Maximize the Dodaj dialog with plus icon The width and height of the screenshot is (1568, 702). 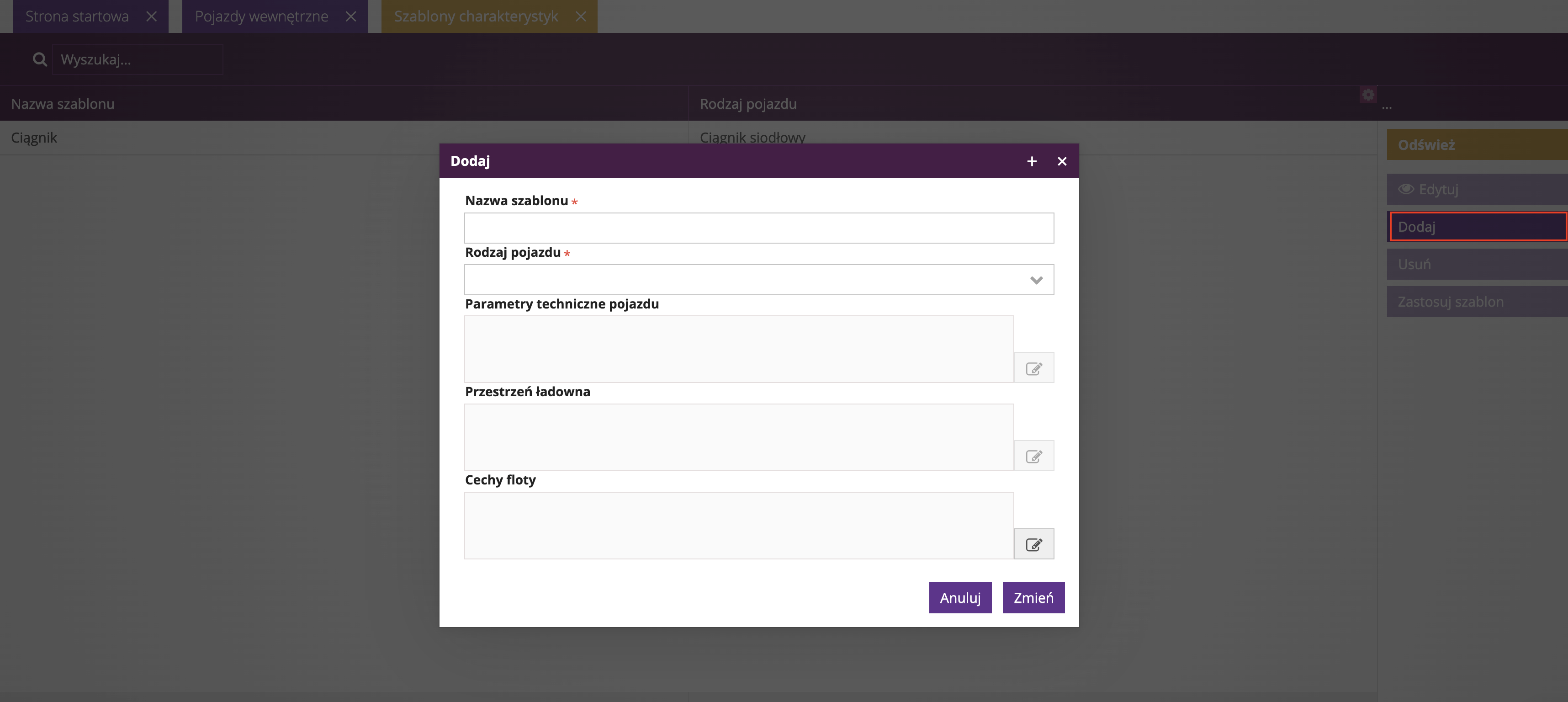[x=1032, y=161]
